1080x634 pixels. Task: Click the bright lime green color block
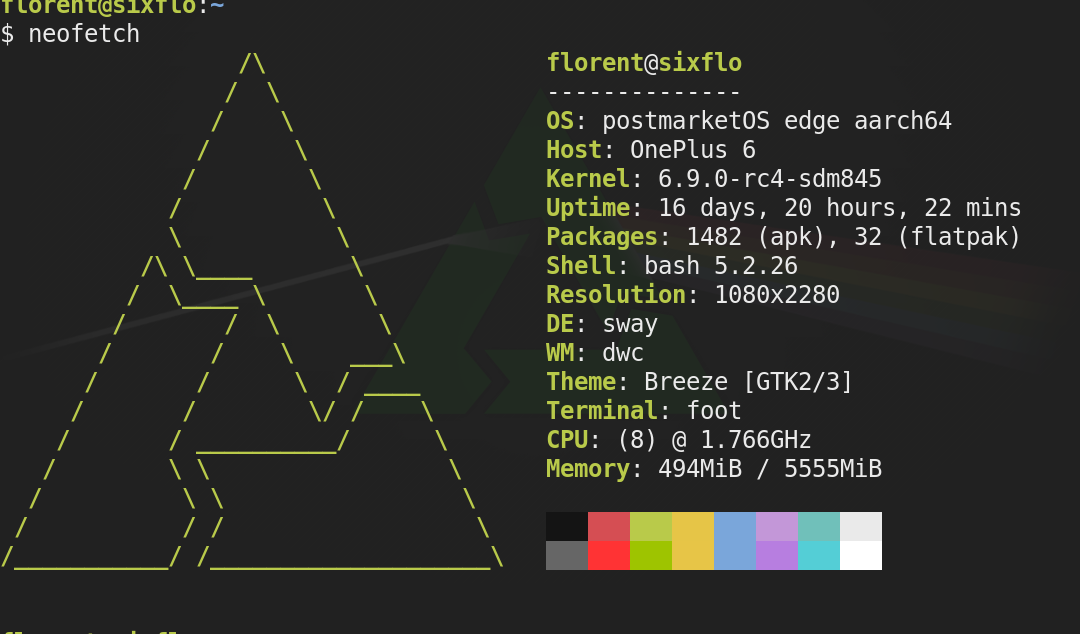pos(651,555)
